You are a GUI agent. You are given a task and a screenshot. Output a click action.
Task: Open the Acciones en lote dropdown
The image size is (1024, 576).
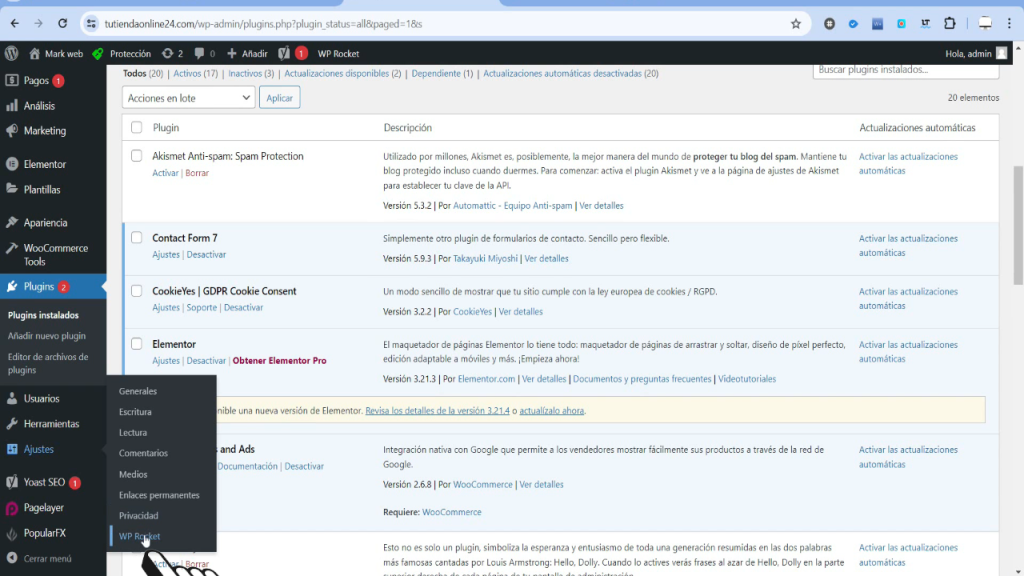pyautogui.click(x=189, y=98)
